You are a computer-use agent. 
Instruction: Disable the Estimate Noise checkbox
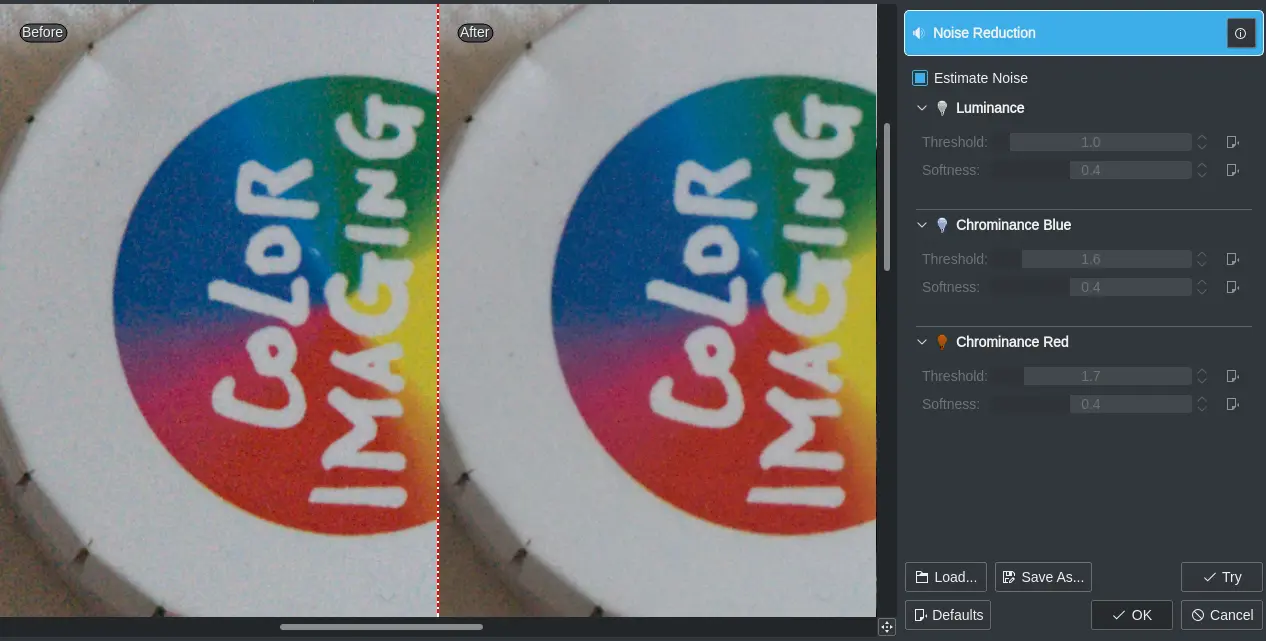pyautogui.click(x=919, y=78)
